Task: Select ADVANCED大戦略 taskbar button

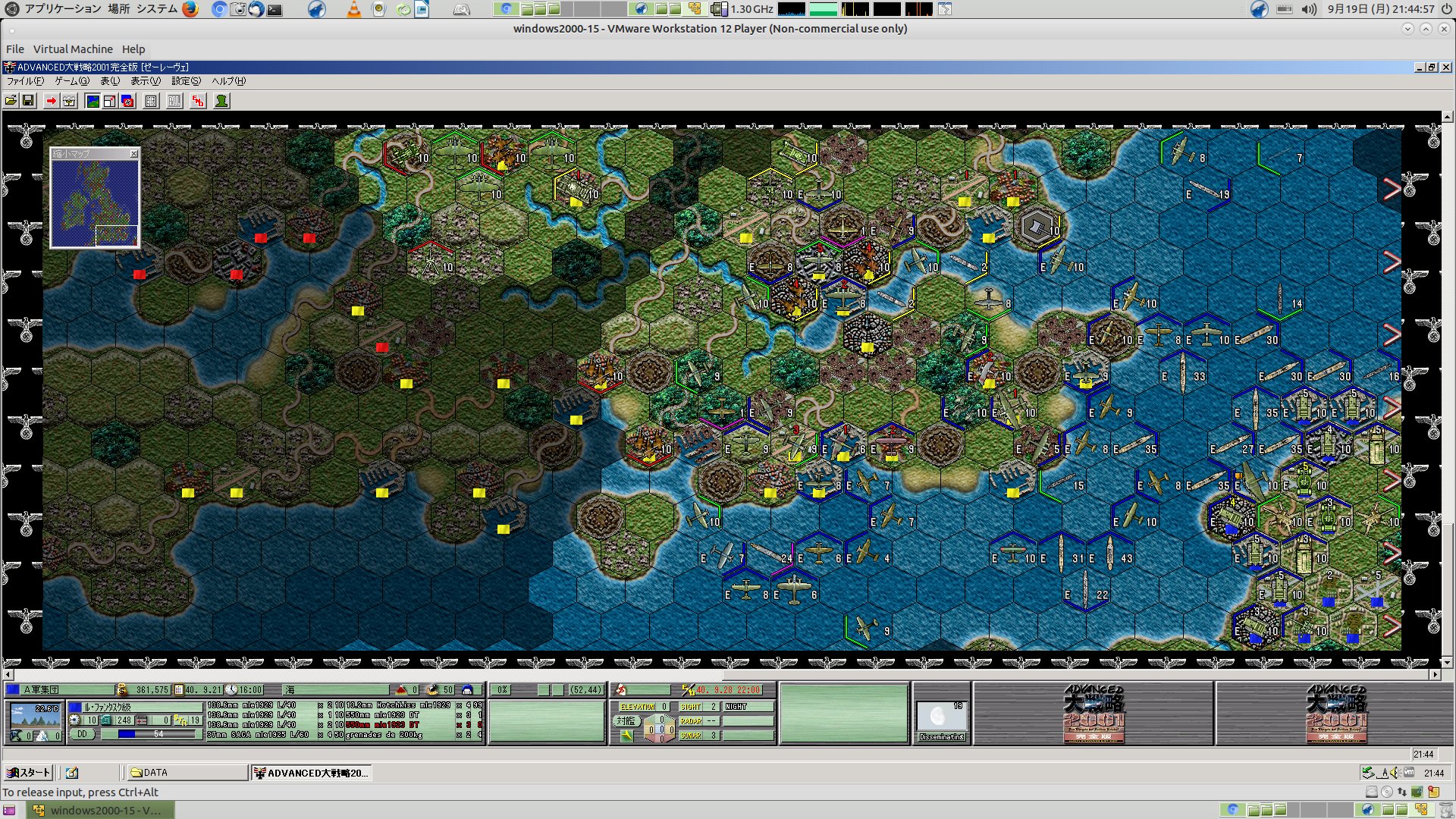Action: click(x=311, y=773)
